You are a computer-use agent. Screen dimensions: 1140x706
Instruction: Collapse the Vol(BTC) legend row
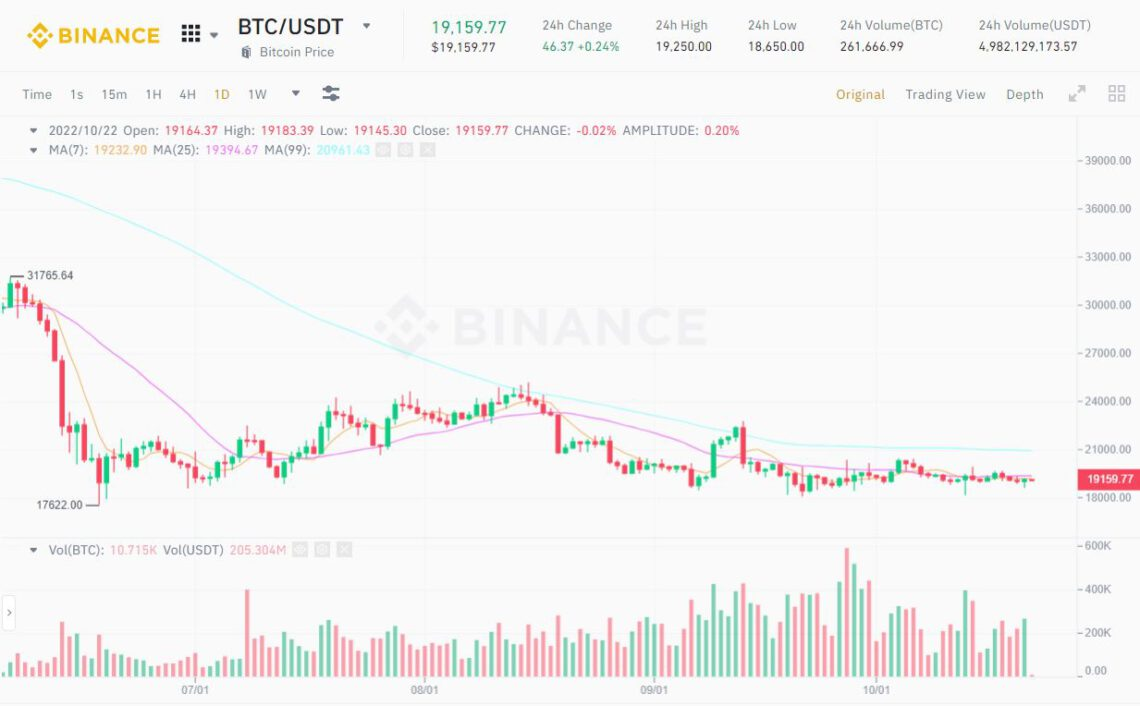(34, 550)
